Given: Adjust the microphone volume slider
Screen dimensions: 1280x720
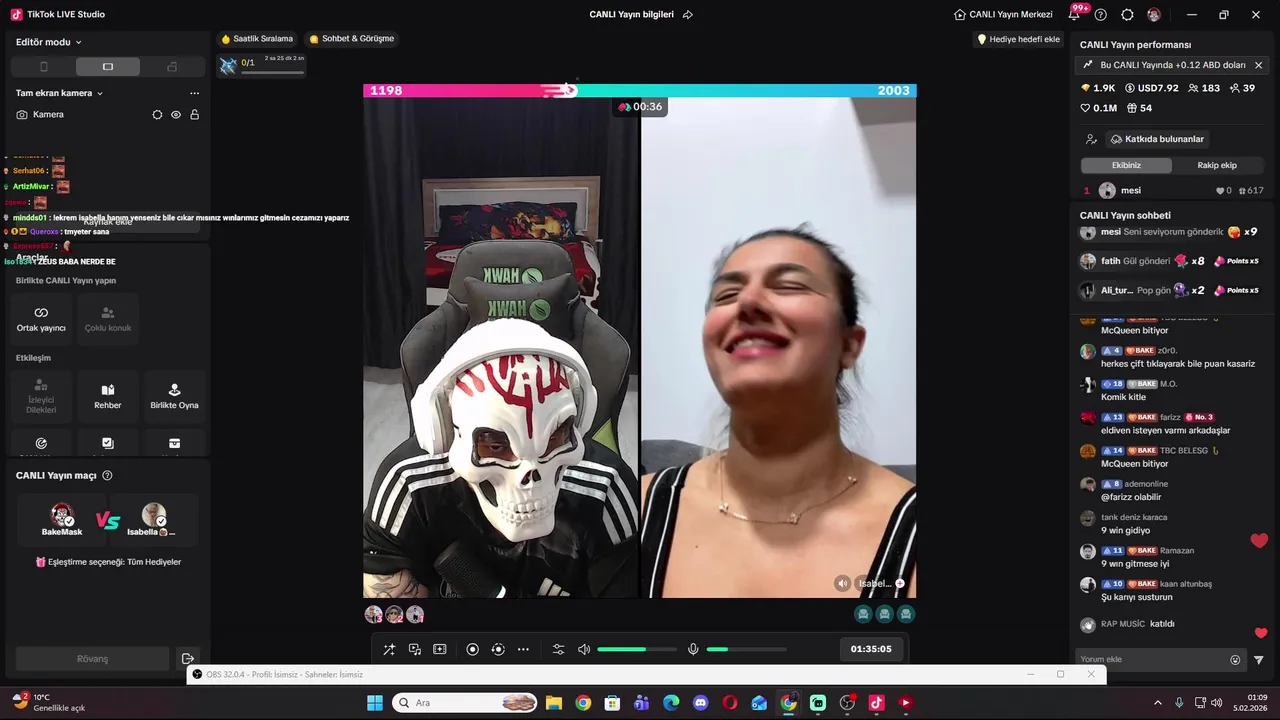Looking at the screenshot, I should [x=746, y=649].
